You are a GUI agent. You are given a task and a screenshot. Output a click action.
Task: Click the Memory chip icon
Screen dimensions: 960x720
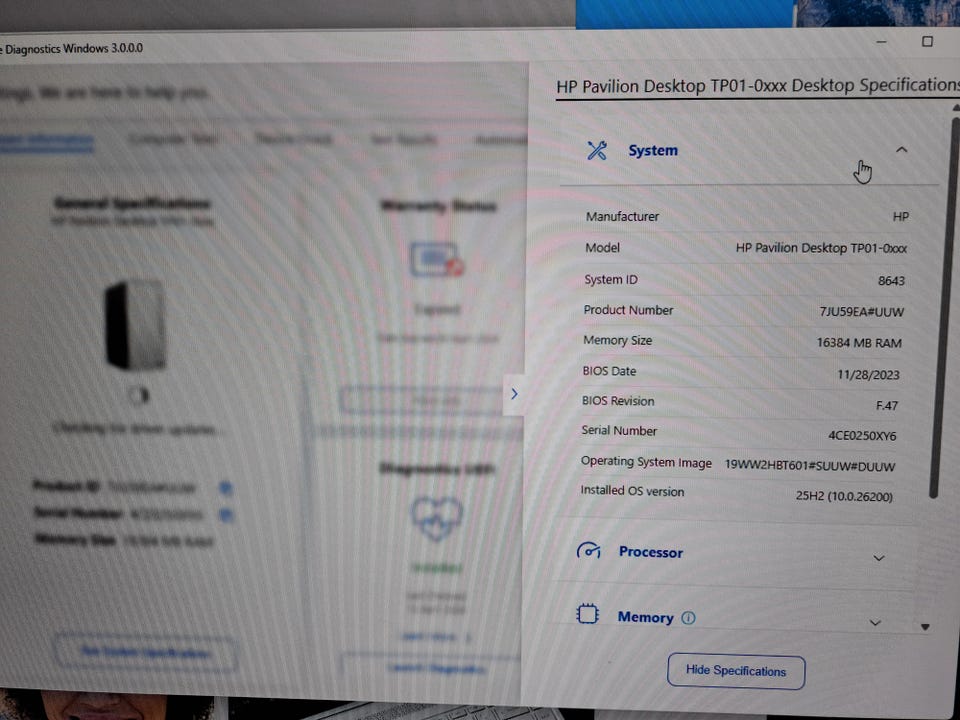pos(587,614)
